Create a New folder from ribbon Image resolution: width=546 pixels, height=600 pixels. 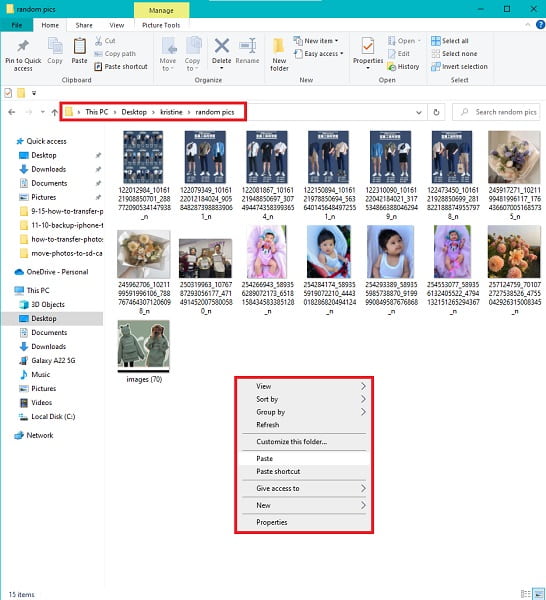pos(279,55)
